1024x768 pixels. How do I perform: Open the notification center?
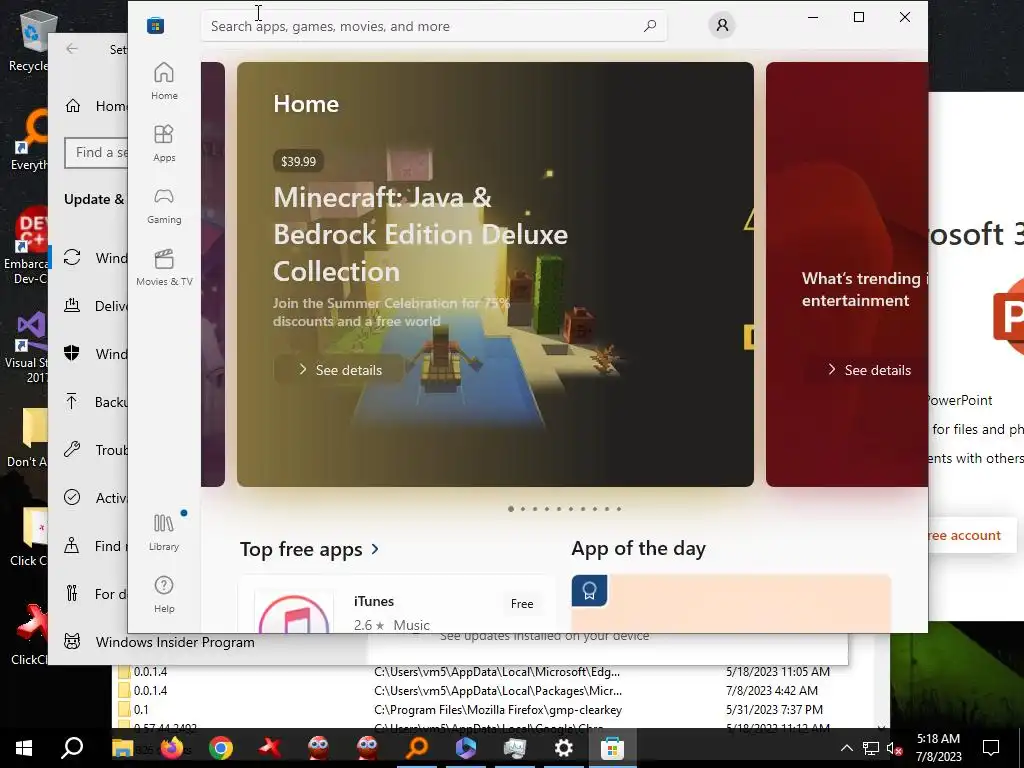991,748
